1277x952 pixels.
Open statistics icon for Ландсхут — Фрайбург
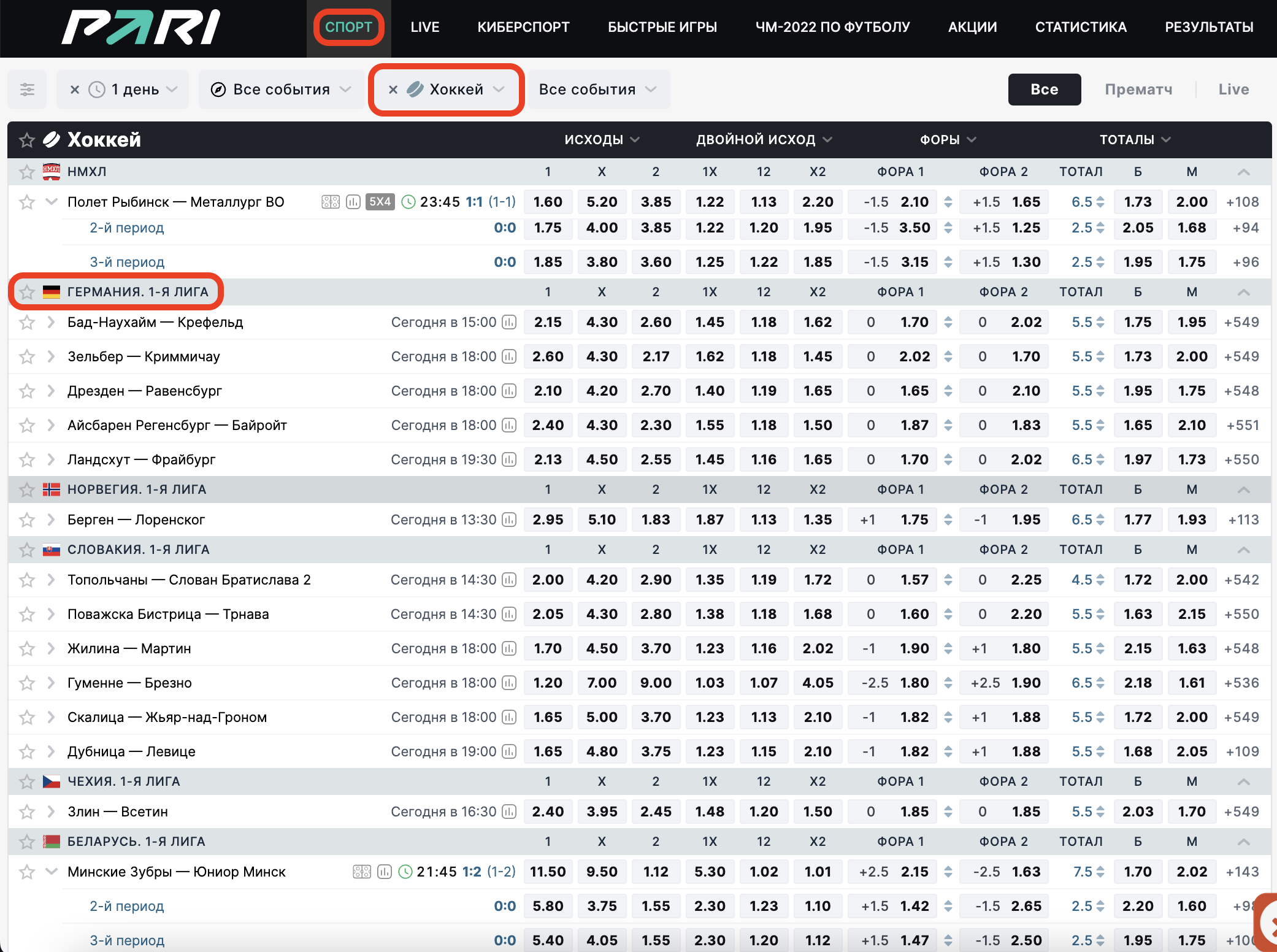coord(509,459)
